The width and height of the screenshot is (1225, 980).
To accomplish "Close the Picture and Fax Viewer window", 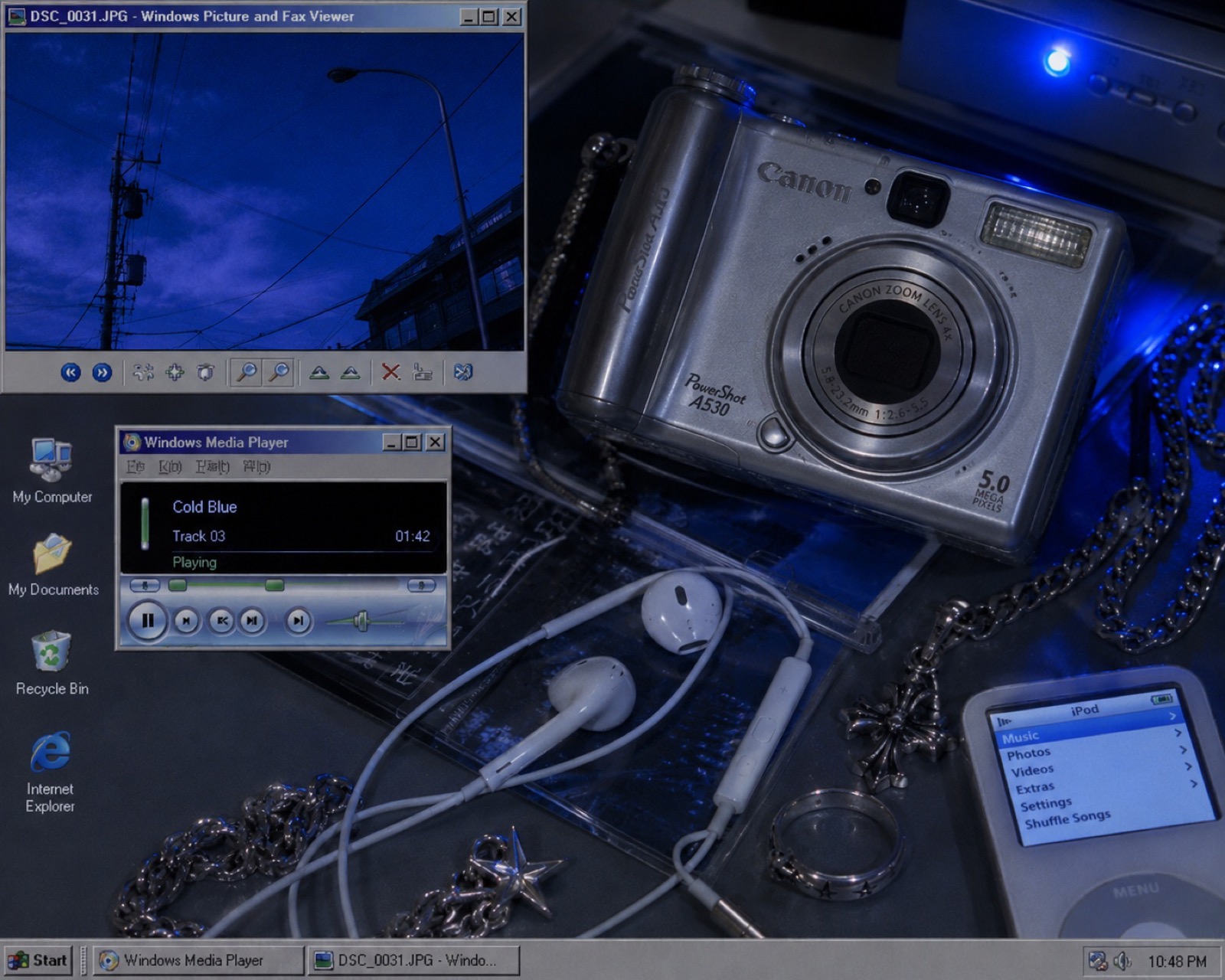I will (x=512, y=16).
